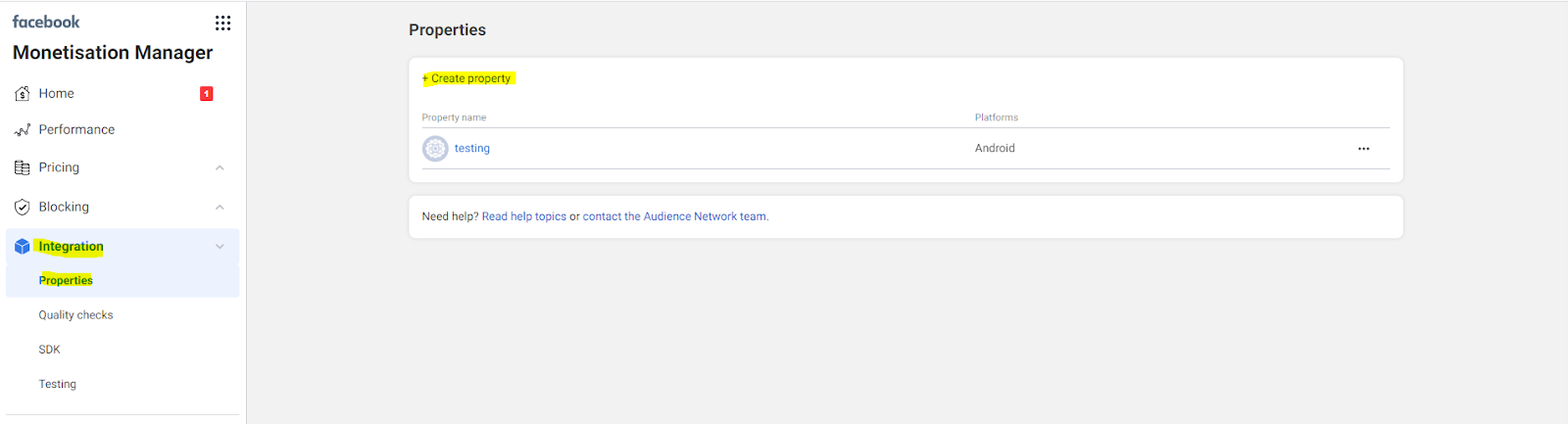Screen dimensions: 1568x424
Task: Open the Read help topics link
Action: (x=523, y=217)
